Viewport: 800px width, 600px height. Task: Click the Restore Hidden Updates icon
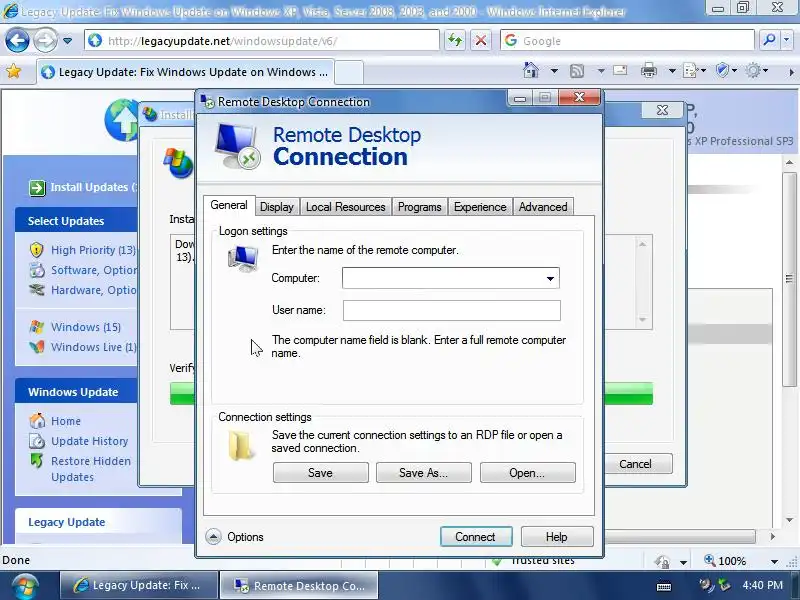click(37, 461)
